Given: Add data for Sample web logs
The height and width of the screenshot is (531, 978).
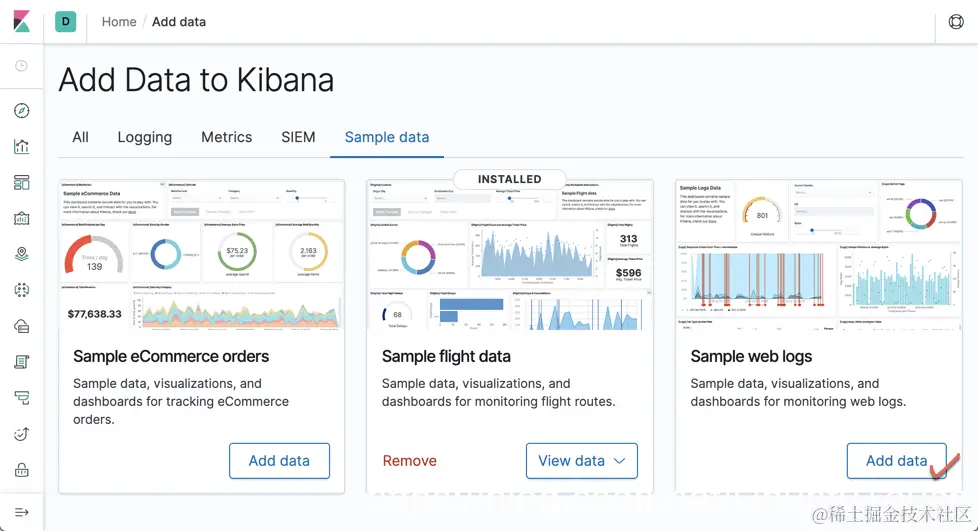Looking at the screenshot, I should (896, 461).
